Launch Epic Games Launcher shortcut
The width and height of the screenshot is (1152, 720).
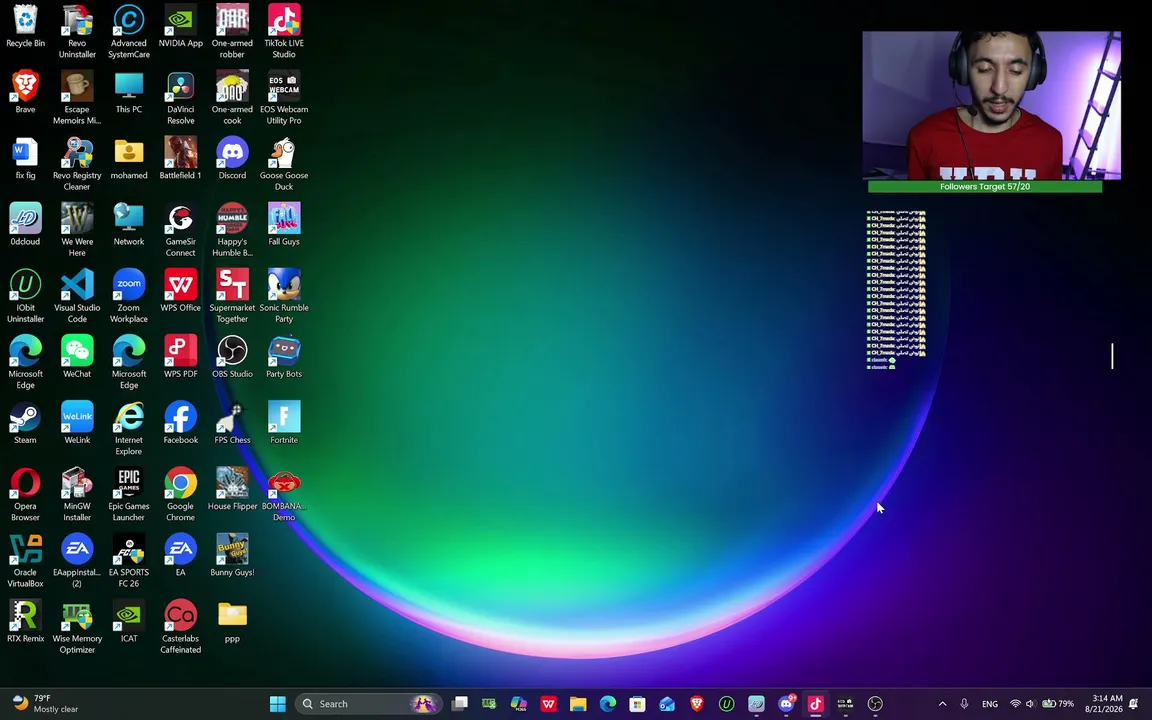click(129, 495)
